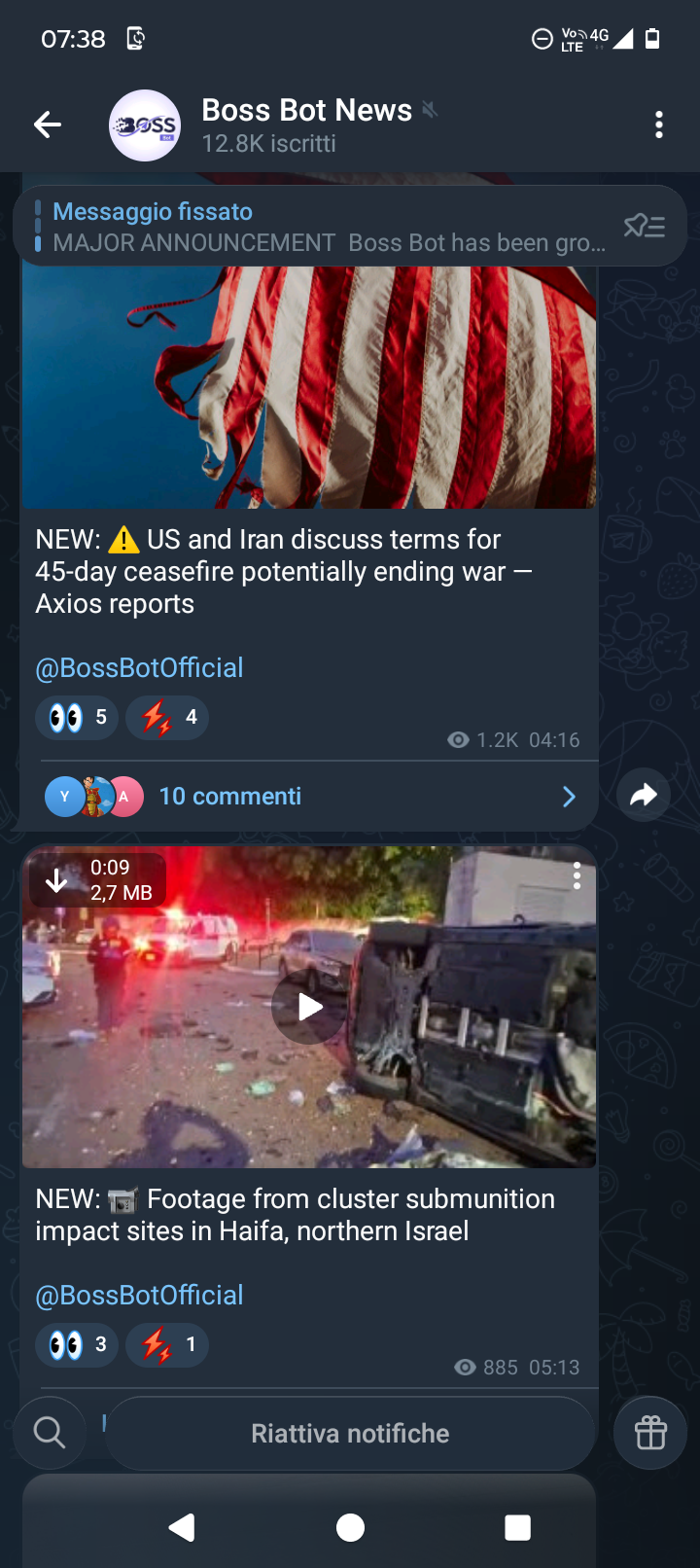Tap Riattiva notifiche to unmute channel
Viewport: 700px width, 1568px height.
coord(350,1433)
